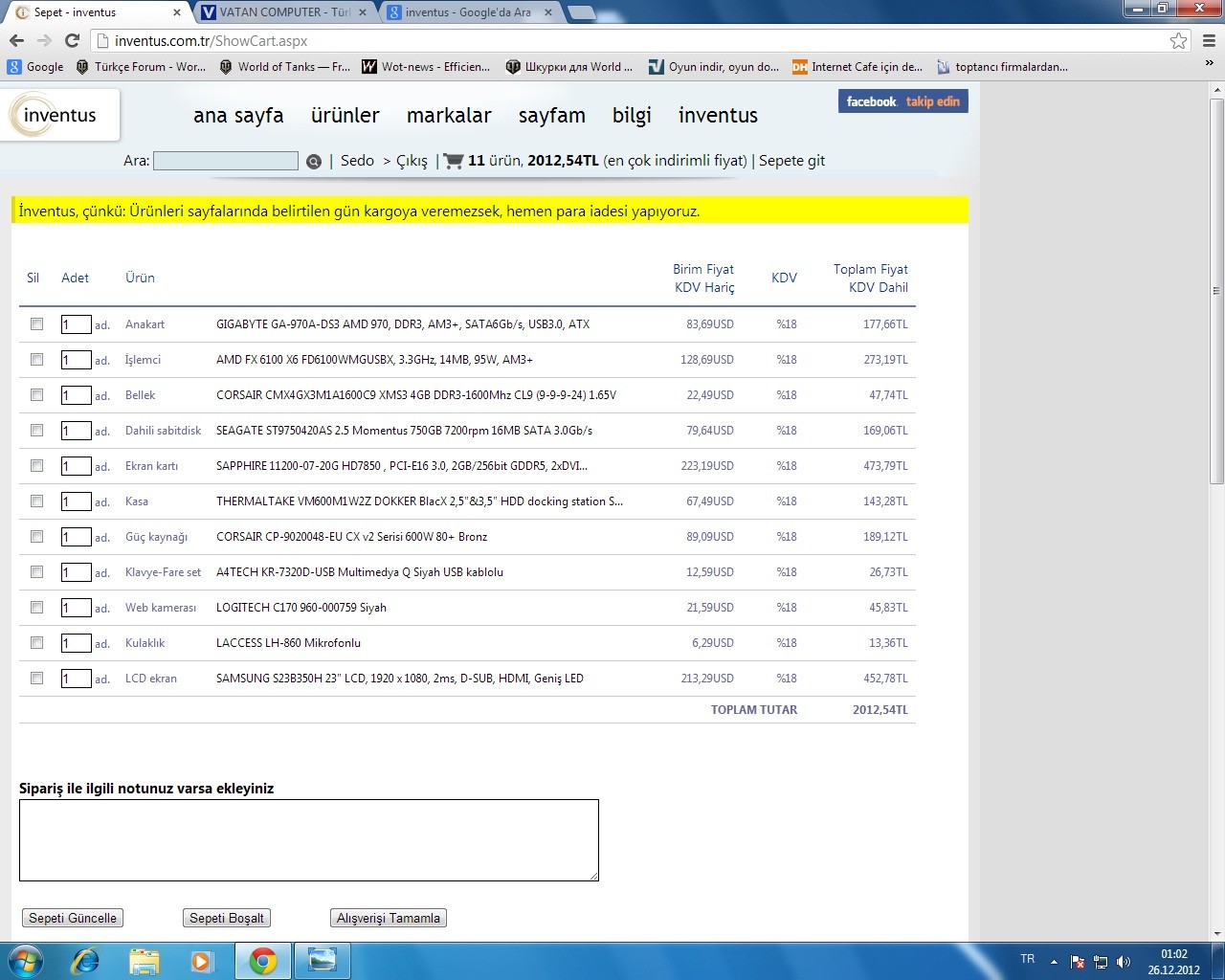Click the search magnifier icon next to Ara

[x=314, y=161]
